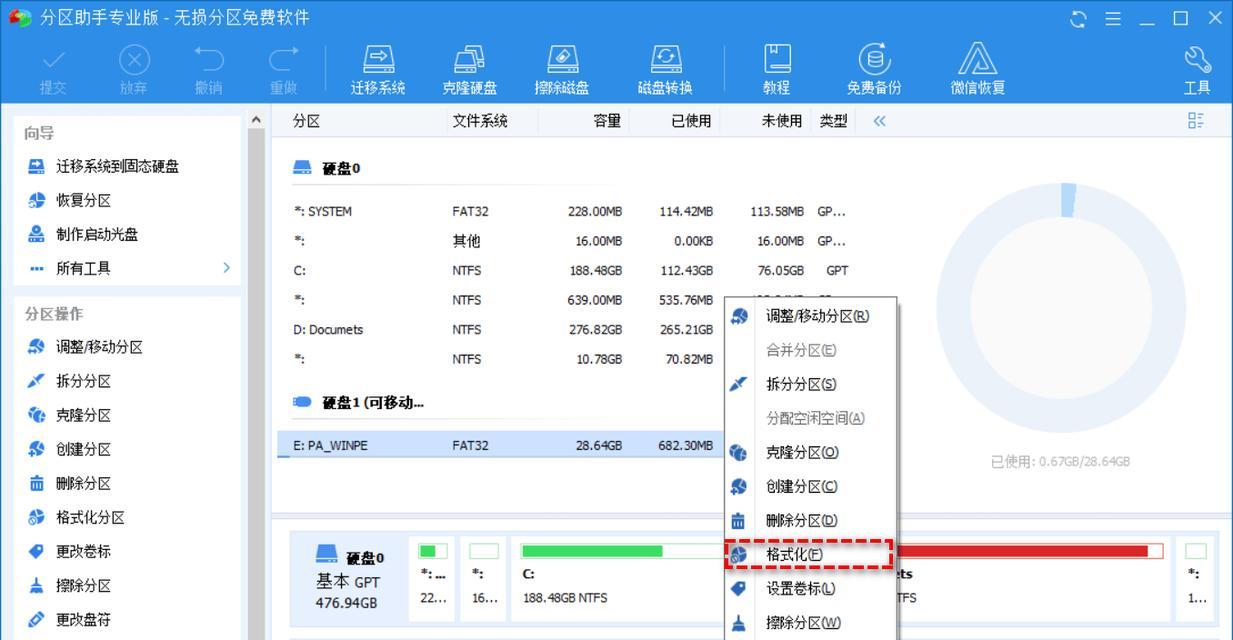
Task: Click 格式化分区 in the sidebar
Action: click(76, 517)
